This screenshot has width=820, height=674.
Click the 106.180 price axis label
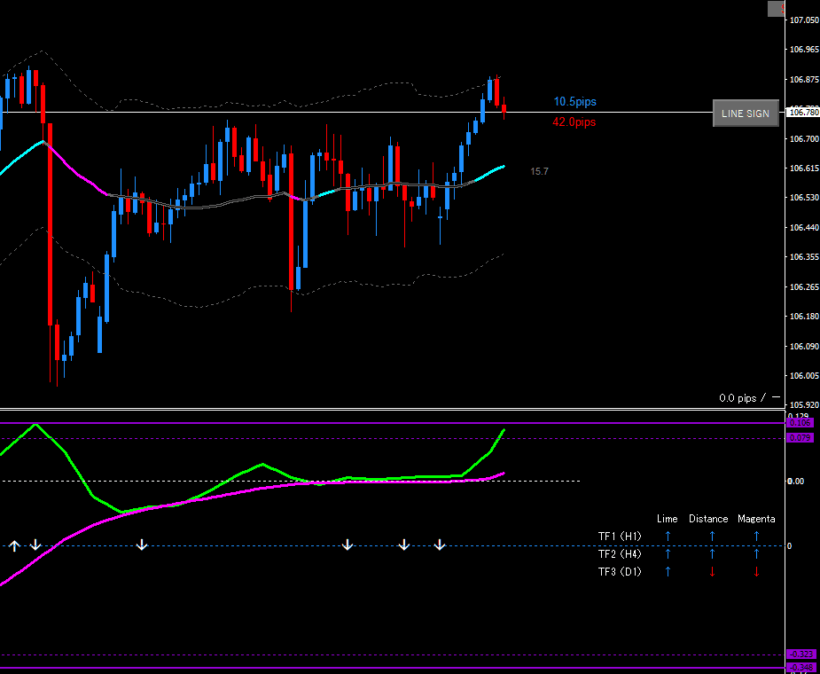(x=804, y=316)
